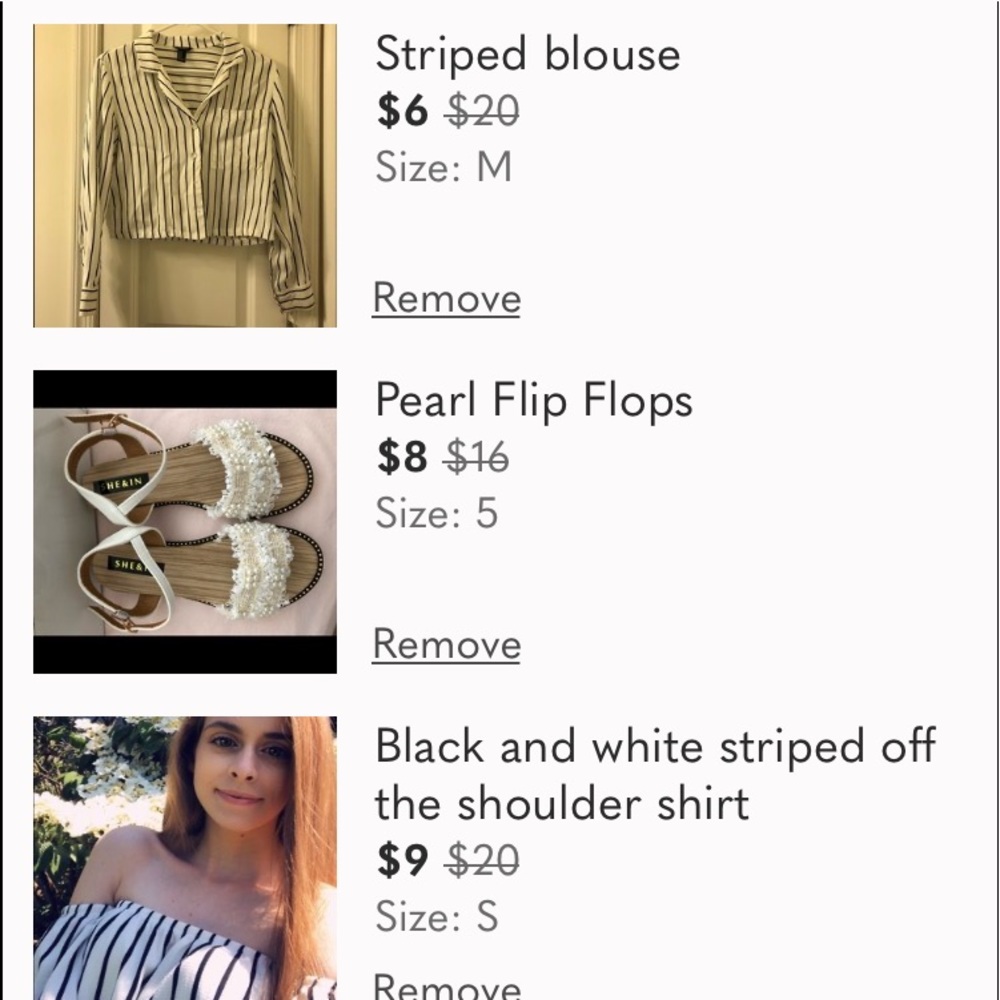Click the crossed-out $16 original price
Viewport: 1000px width, 1000px height.
[477, 457]
